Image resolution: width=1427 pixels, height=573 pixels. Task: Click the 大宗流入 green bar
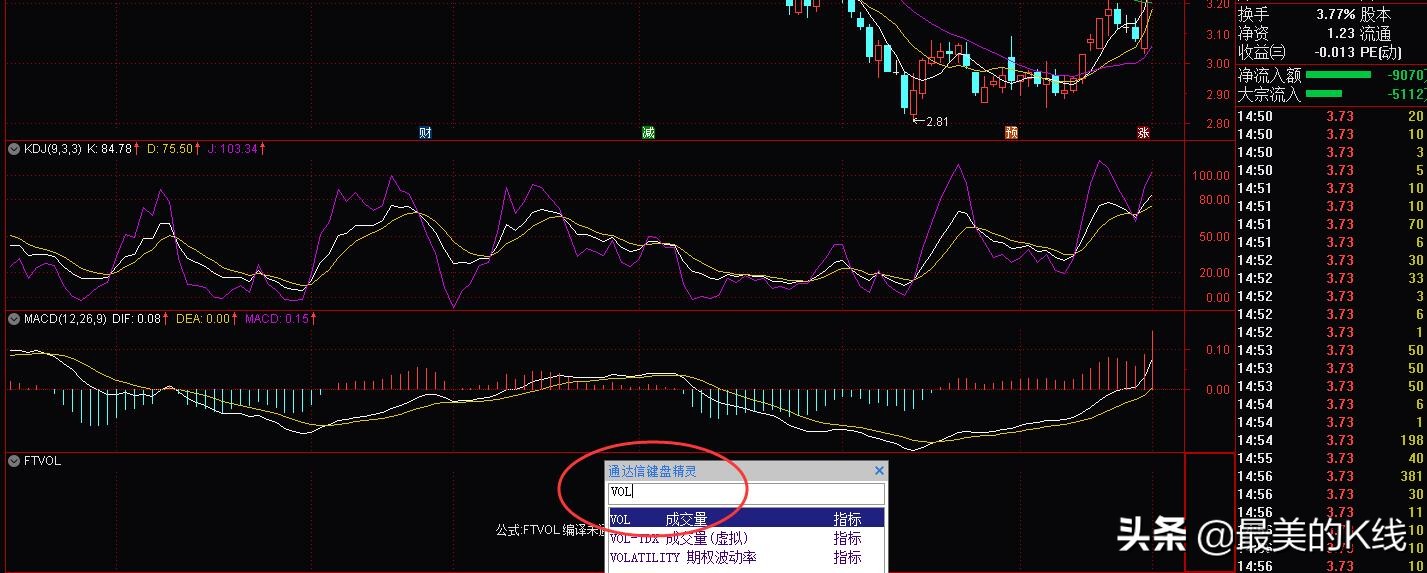(1324, 94)
